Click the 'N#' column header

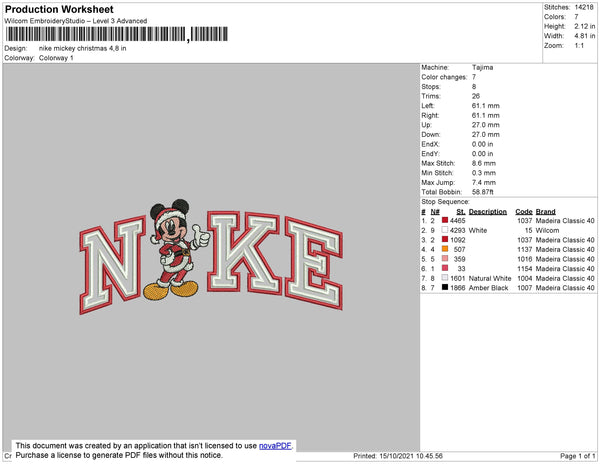(x=435, y=212)
